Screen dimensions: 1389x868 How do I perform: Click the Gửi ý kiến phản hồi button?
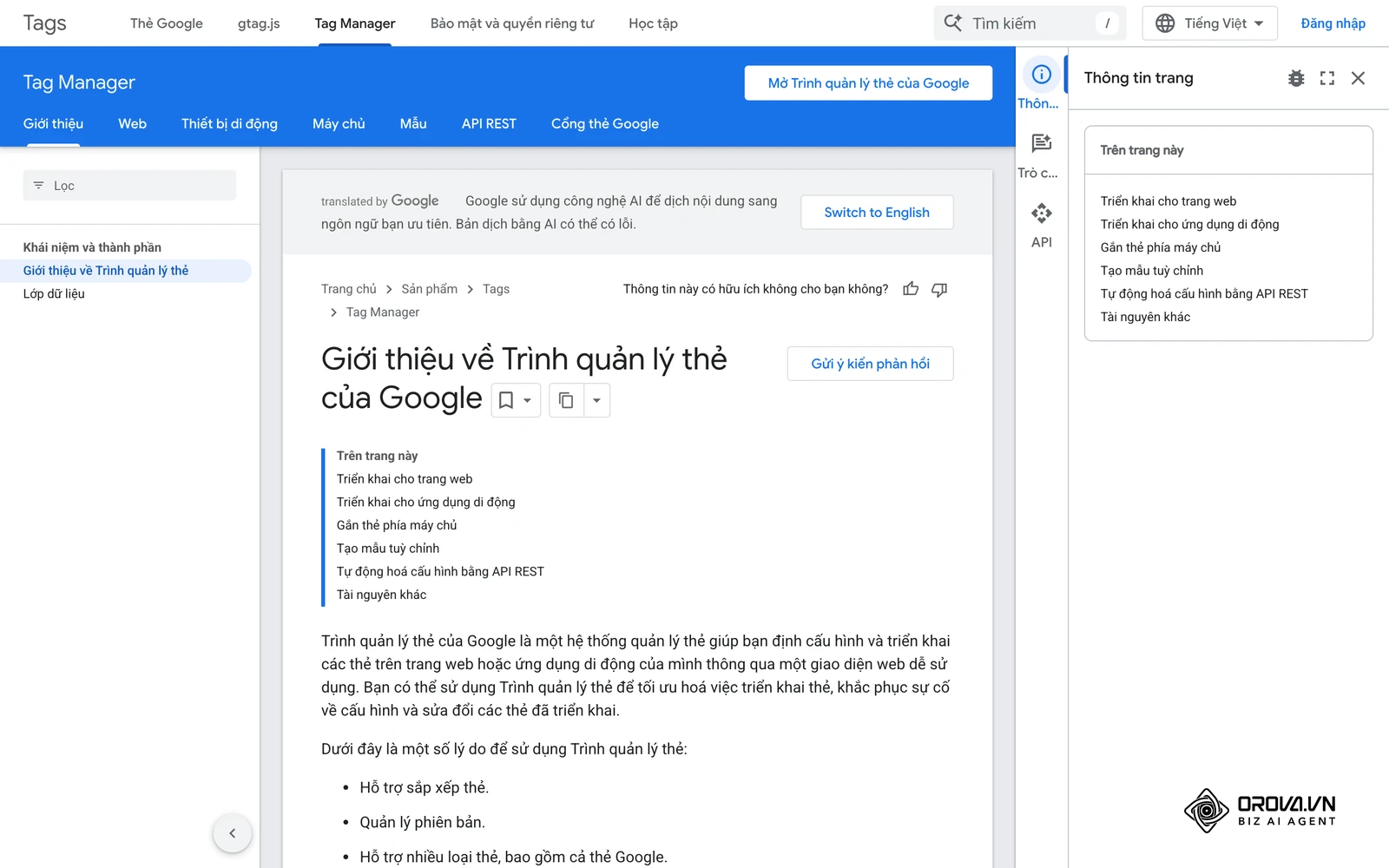point(870,364)
